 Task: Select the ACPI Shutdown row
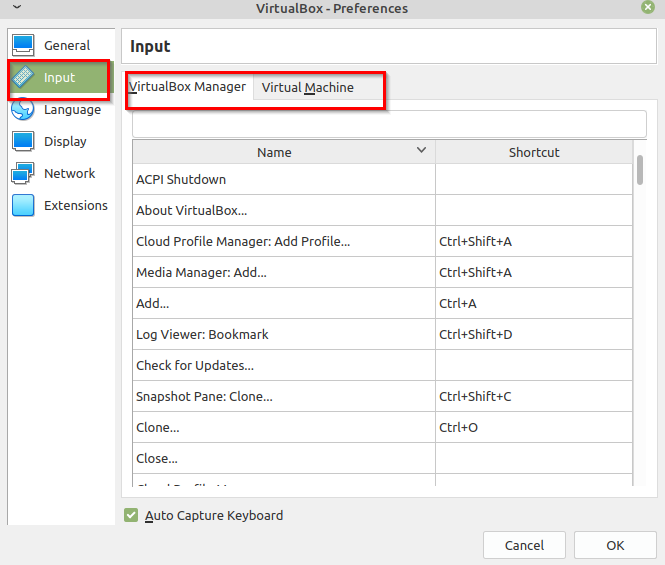(382, 179)
